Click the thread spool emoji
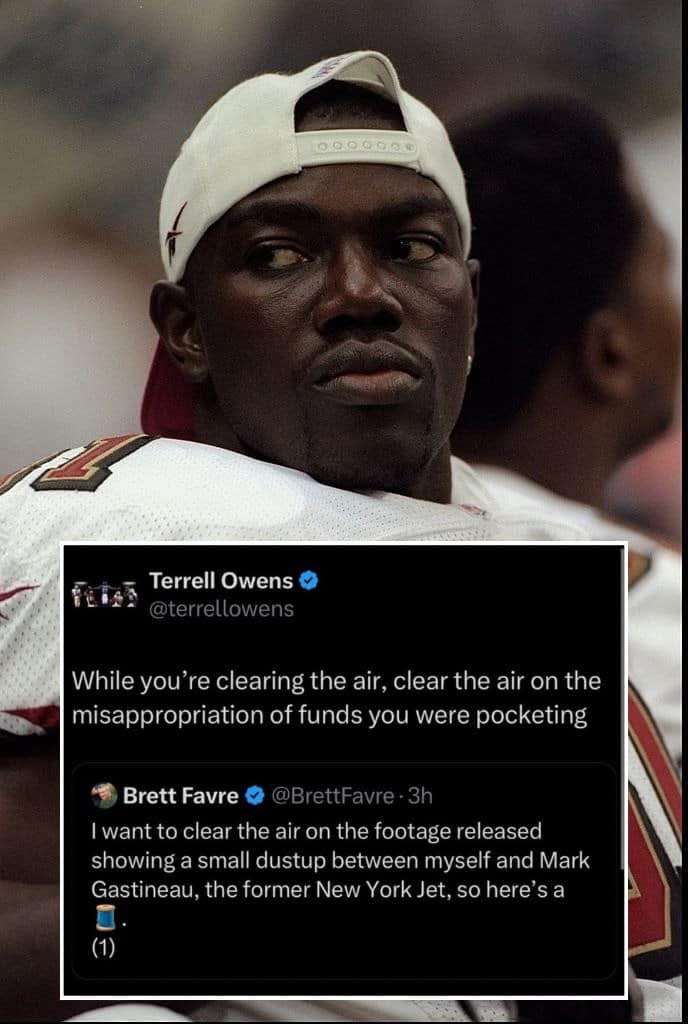The height and width of the screenshot is (1024, 688). [106, 917]
